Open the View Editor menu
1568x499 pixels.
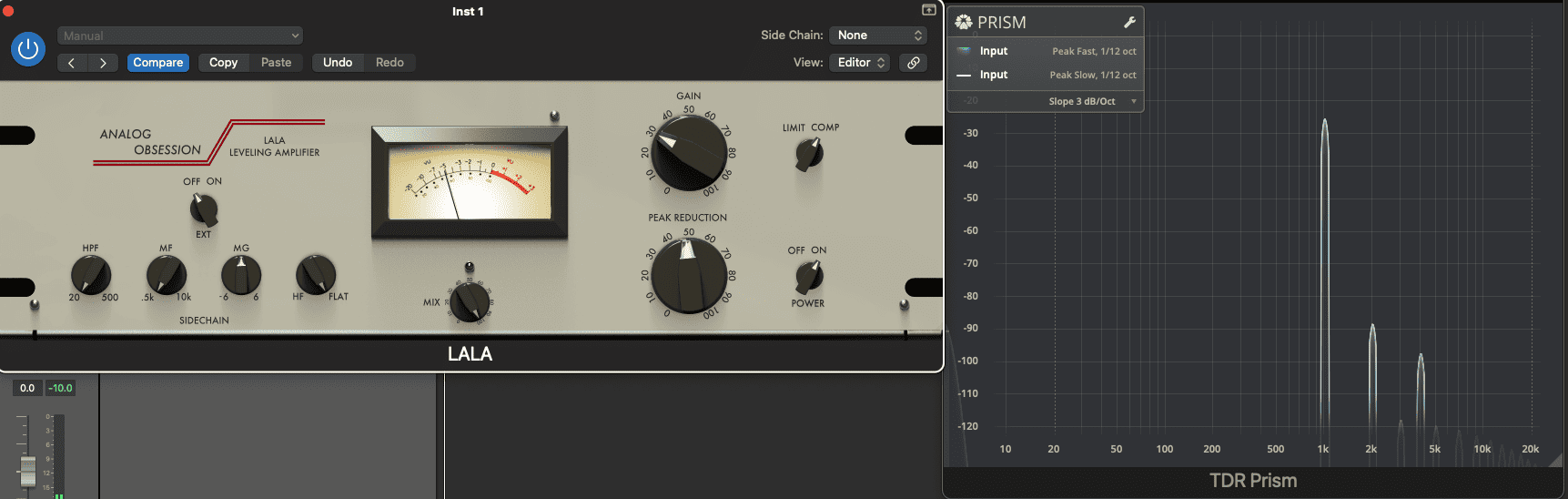click(860, 63)
